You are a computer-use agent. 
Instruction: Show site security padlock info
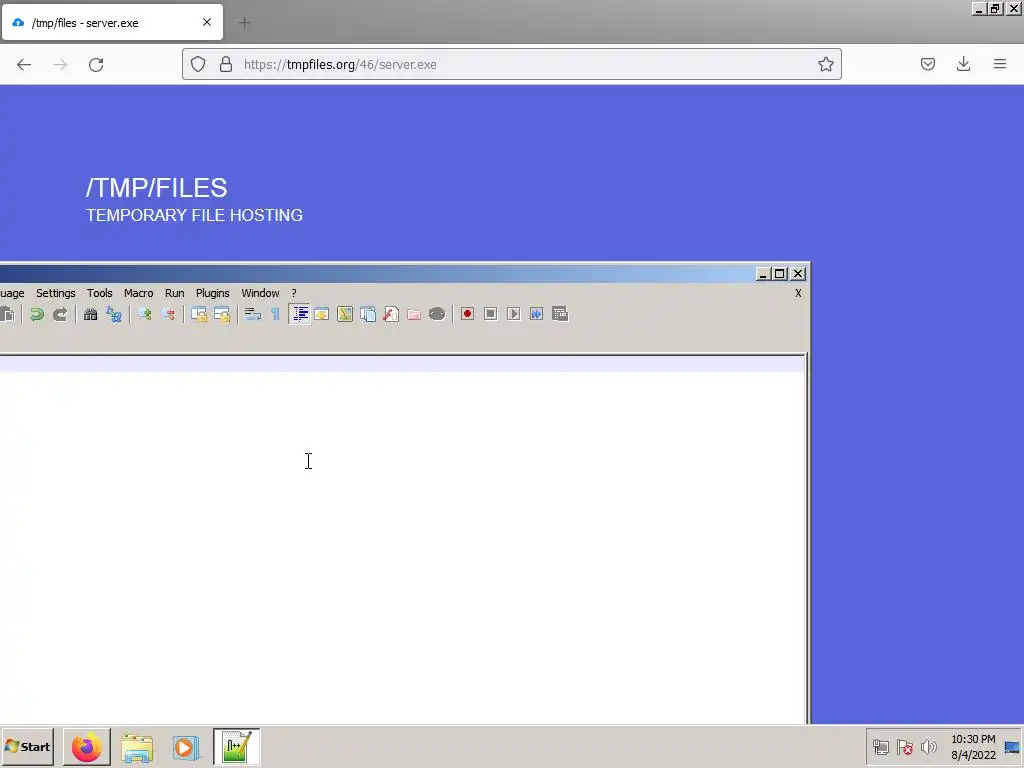pyautogui.click(x=226, y=64)
